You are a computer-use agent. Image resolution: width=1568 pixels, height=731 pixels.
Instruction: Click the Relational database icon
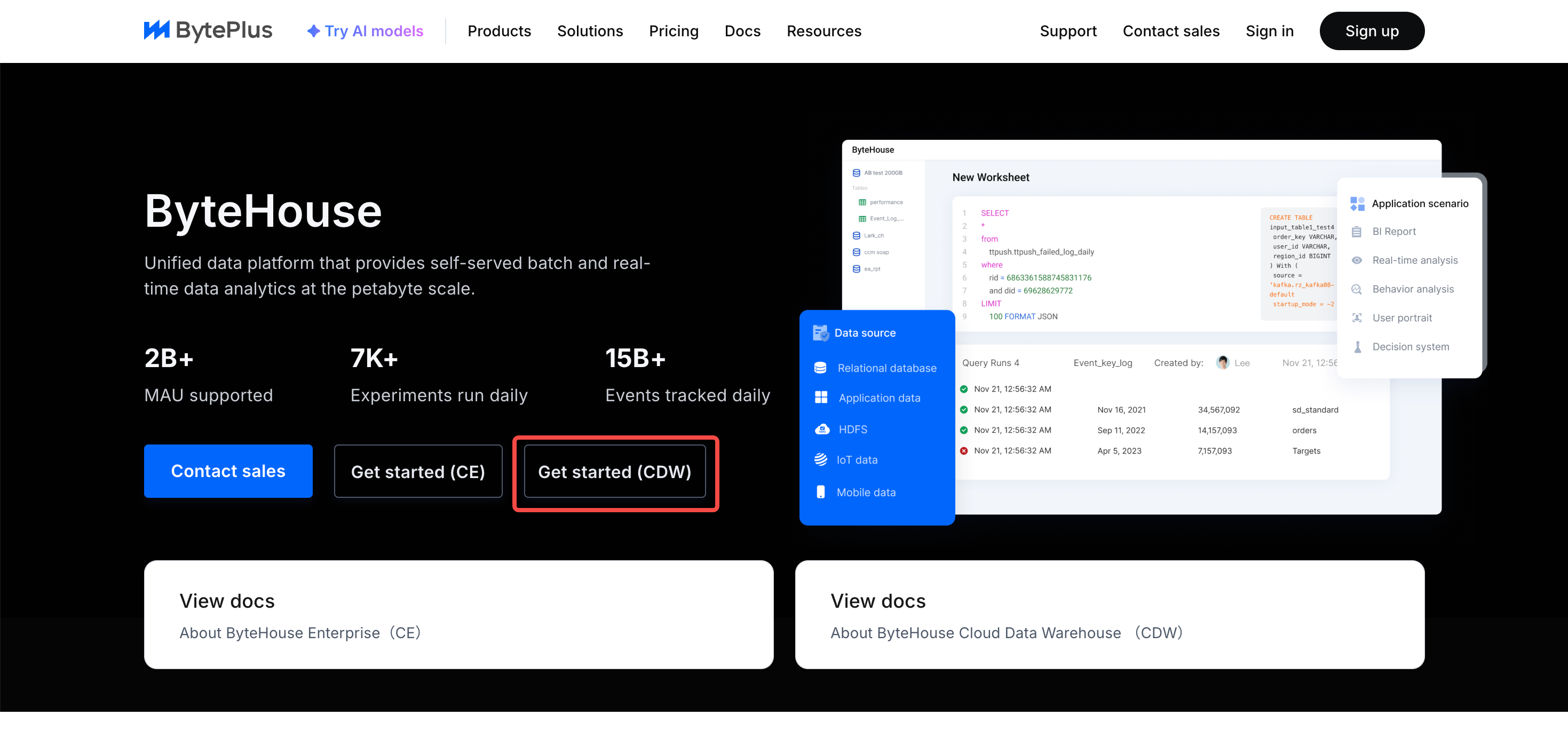click(x=820, y=368)
